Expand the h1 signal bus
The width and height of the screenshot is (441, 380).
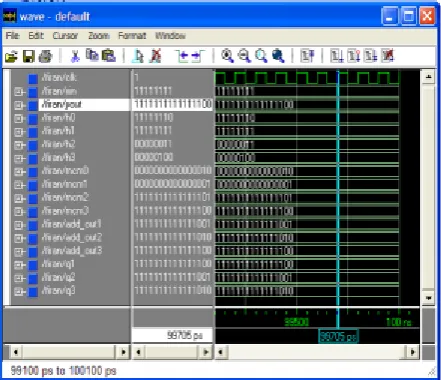click(19, 132)
